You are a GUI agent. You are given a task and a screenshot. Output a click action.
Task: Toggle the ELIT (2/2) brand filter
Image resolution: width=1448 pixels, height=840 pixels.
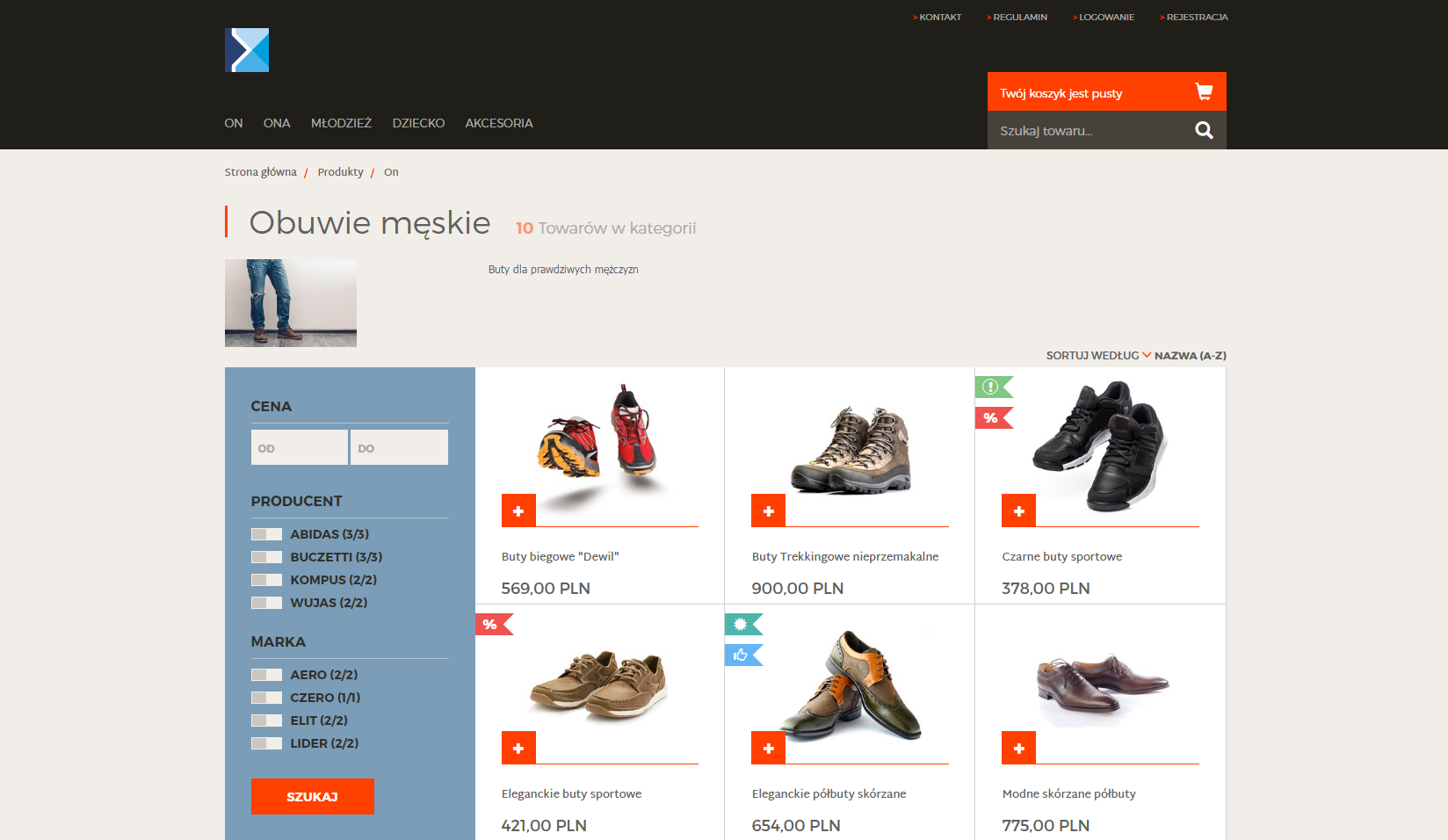[x=266, y=721]
